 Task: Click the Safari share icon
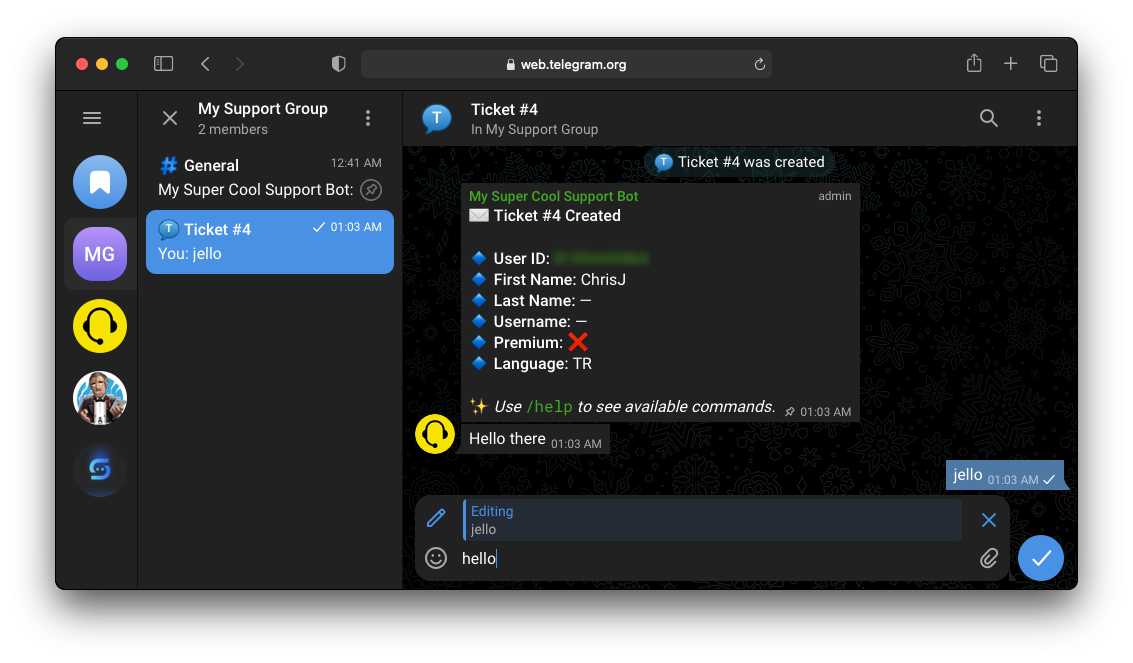click(x=974, y=64)
